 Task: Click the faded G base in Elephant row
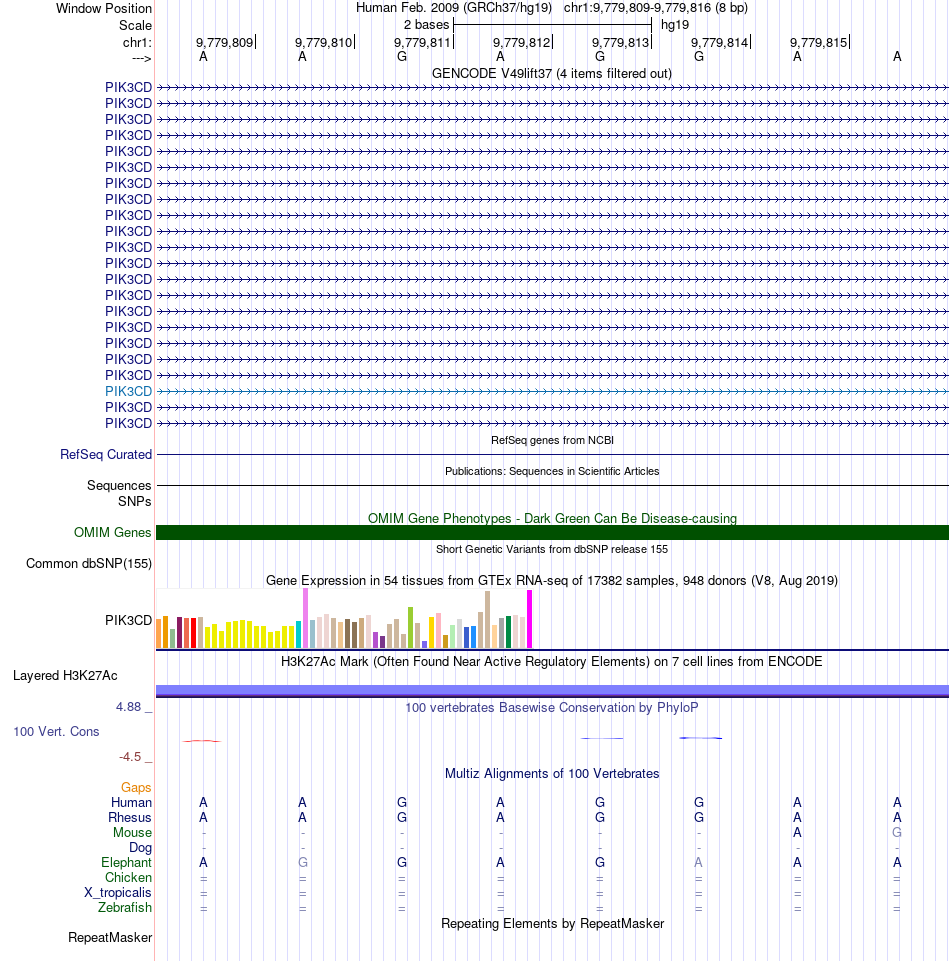click(303, 862)
